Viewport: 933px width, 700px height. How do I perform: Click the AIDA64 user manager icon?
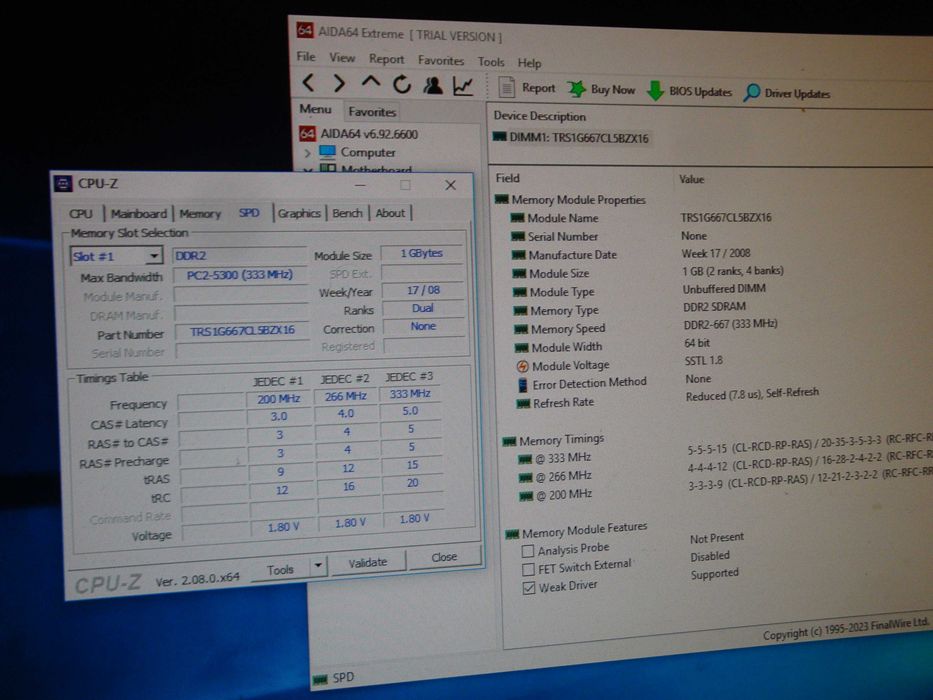[433, 86]
